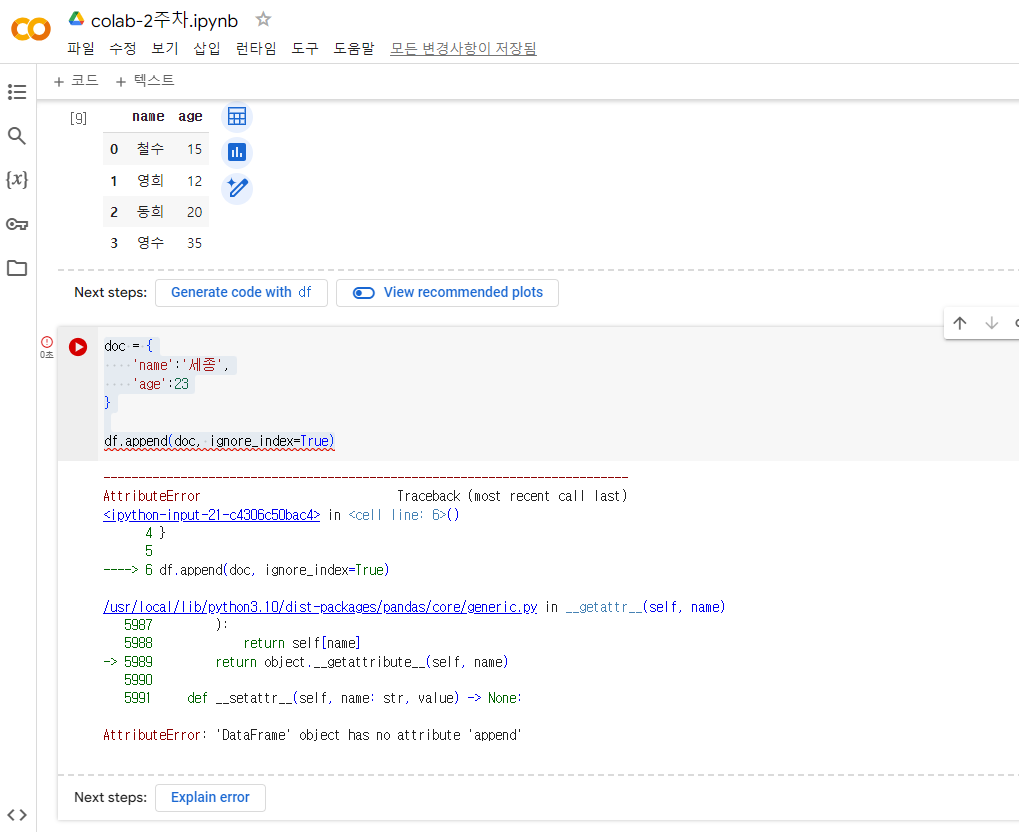Click the execution count [9] label

click(x=79, y=118)
